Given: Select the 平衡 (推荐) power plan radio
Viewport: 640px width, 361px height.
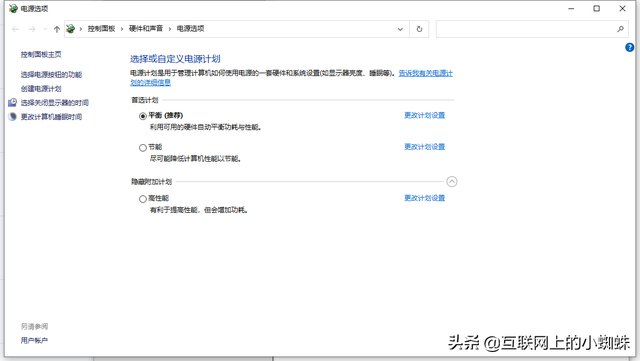Looking at the screenshot, I should (142, 116).
